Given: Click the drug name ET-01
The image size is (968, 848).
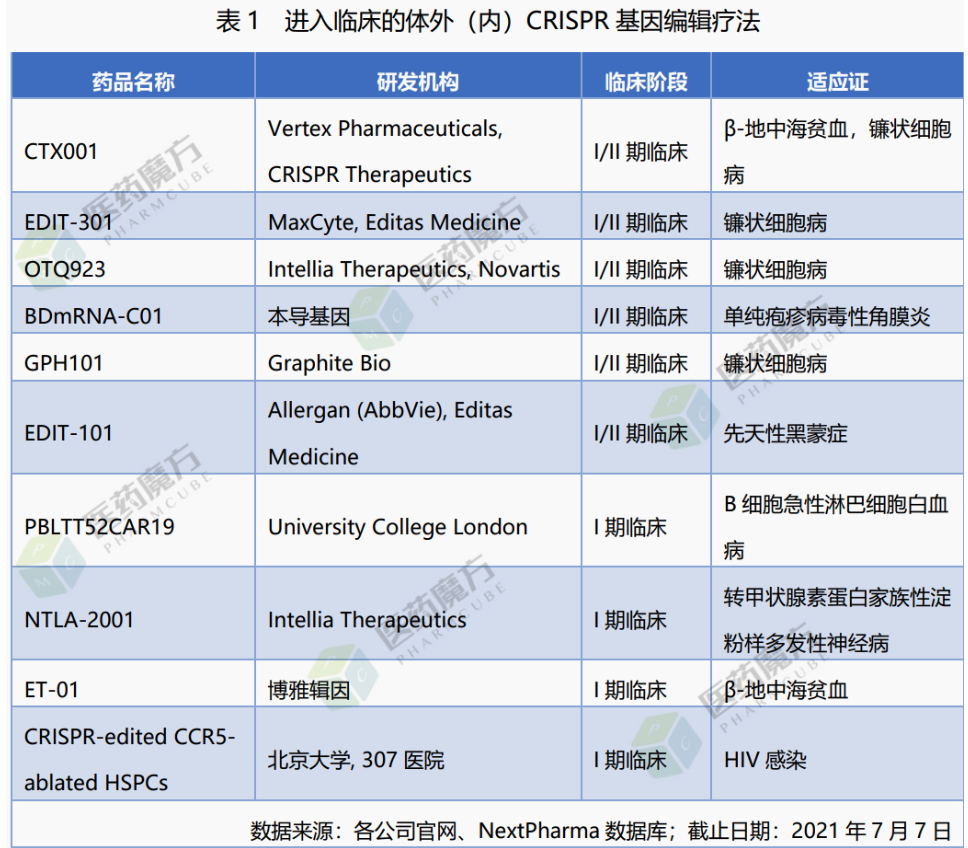Looking at the screenshot, I should click(51, 690).
